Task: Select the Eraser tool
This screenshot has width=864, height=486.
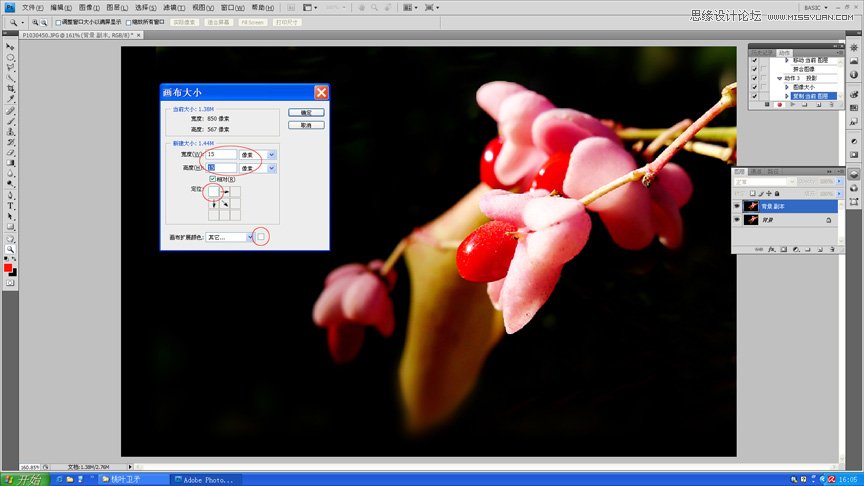Action: click(x=10, y=153)
